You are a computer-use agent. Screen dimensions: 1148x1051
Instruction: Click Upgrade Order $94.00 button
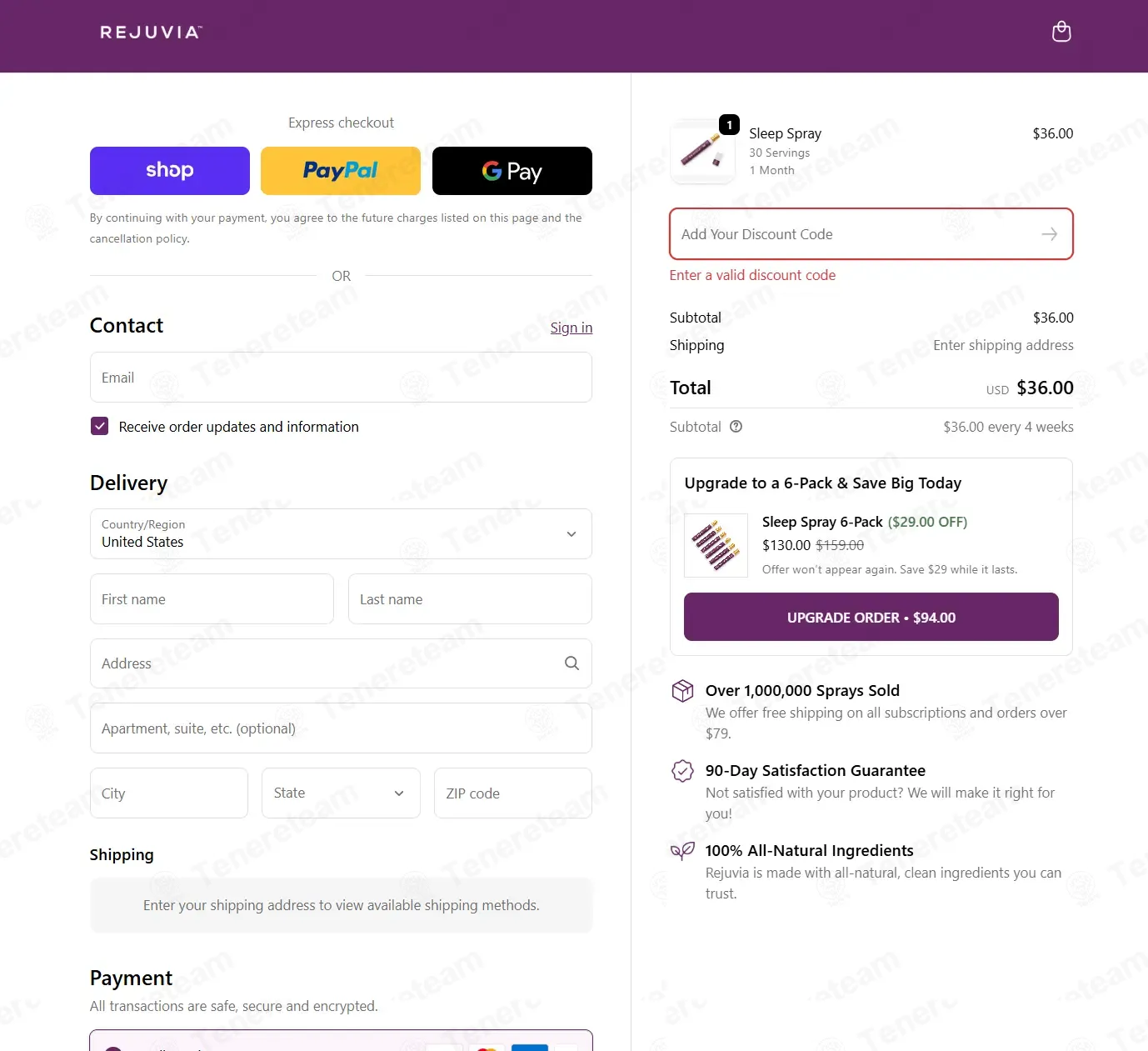click(x=871, y=617)
